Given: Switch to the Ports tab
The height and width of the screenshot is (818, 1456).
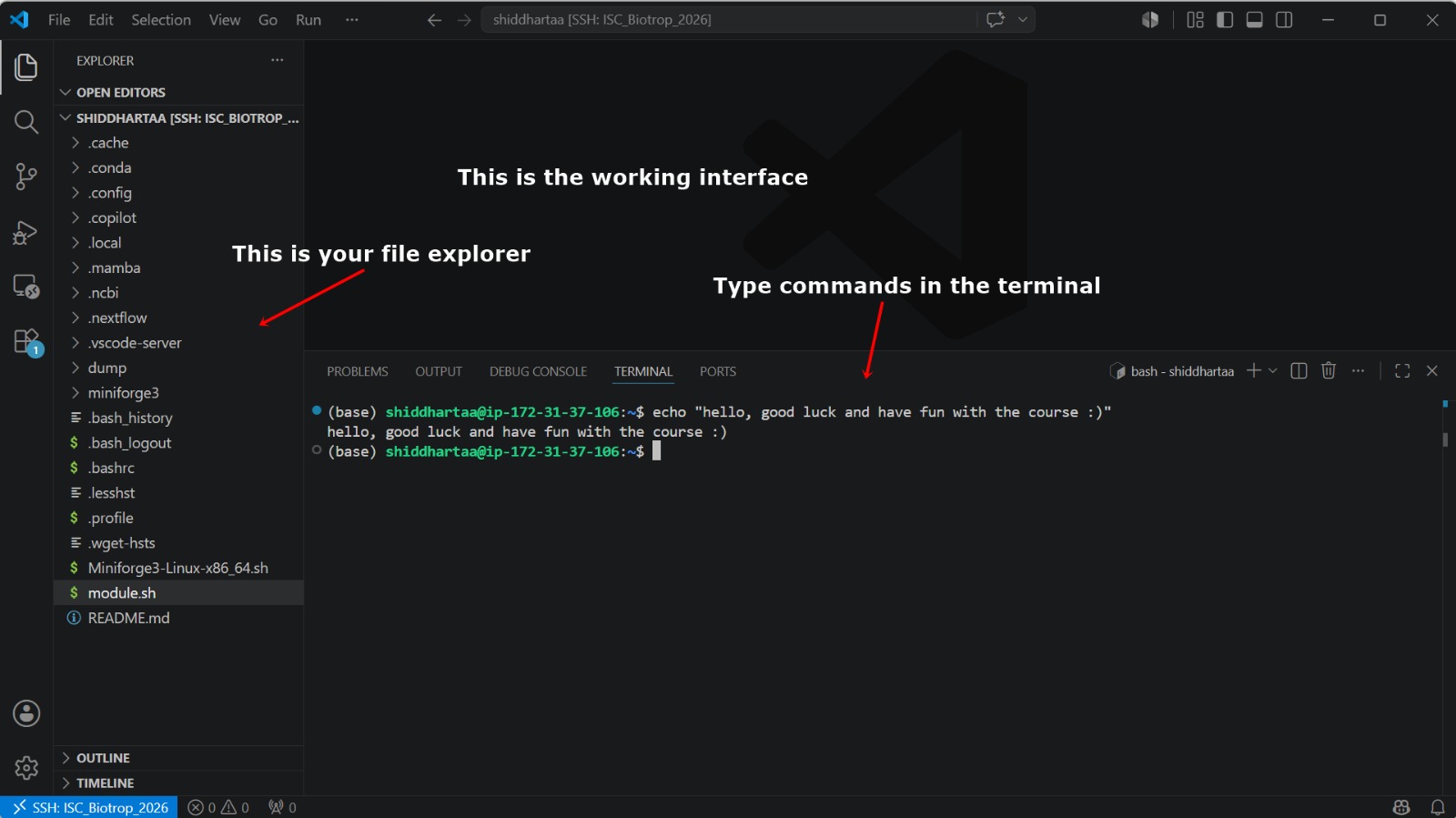Looking at the screenshot, I should (718, 371).
